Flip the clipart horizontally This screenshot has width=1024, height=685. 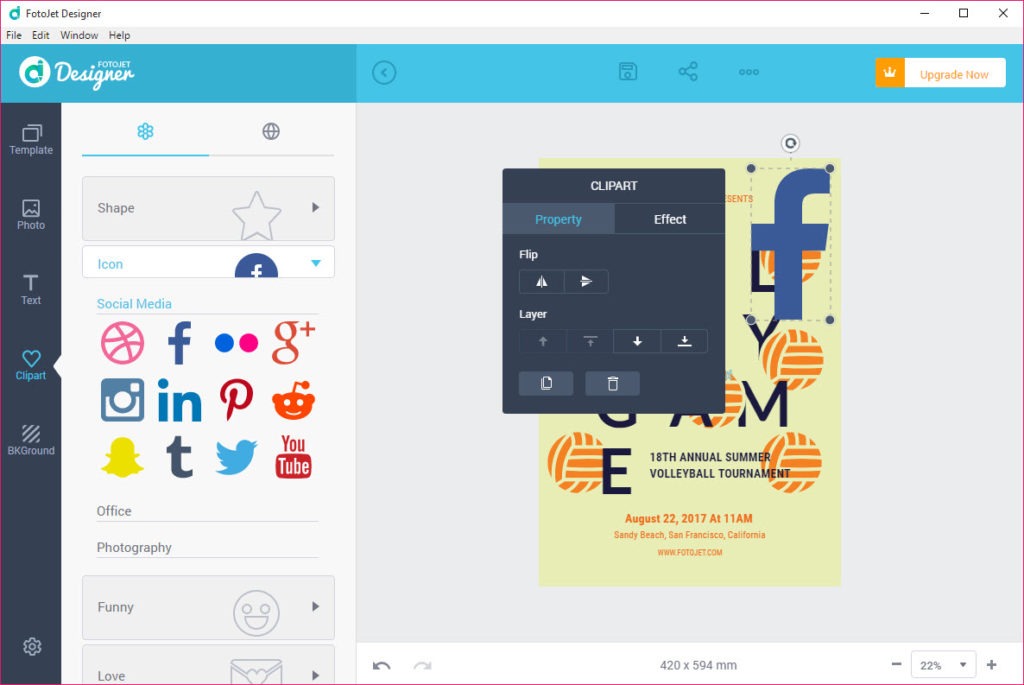point(541,281)
